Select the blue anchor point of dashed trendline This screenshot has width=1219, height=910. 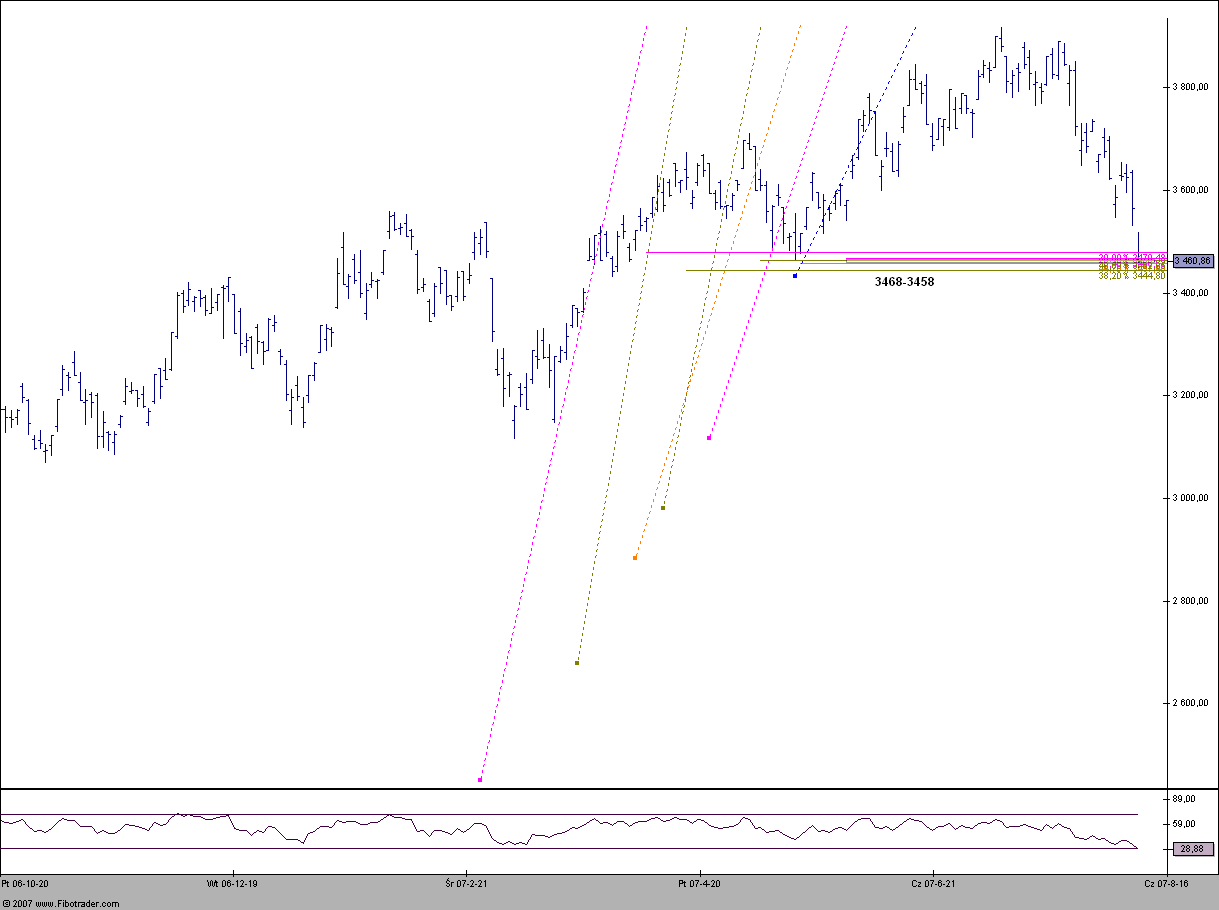795,275
